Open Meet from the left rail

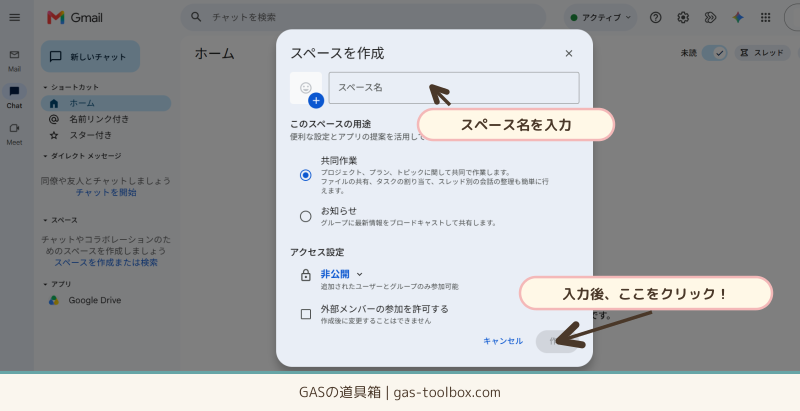point(14,134)
